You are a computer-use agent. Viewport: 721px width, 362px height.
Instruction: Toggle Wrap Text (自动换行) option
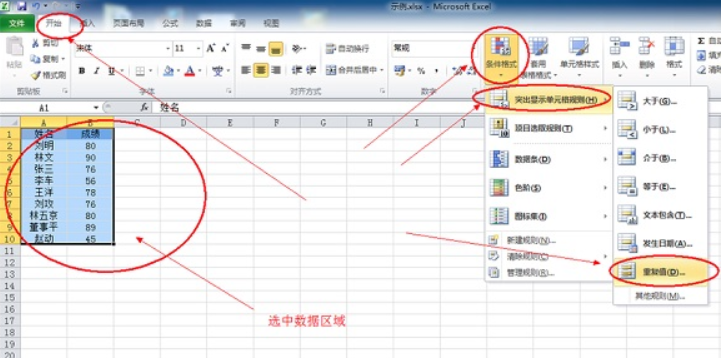[x=347, y=48]
